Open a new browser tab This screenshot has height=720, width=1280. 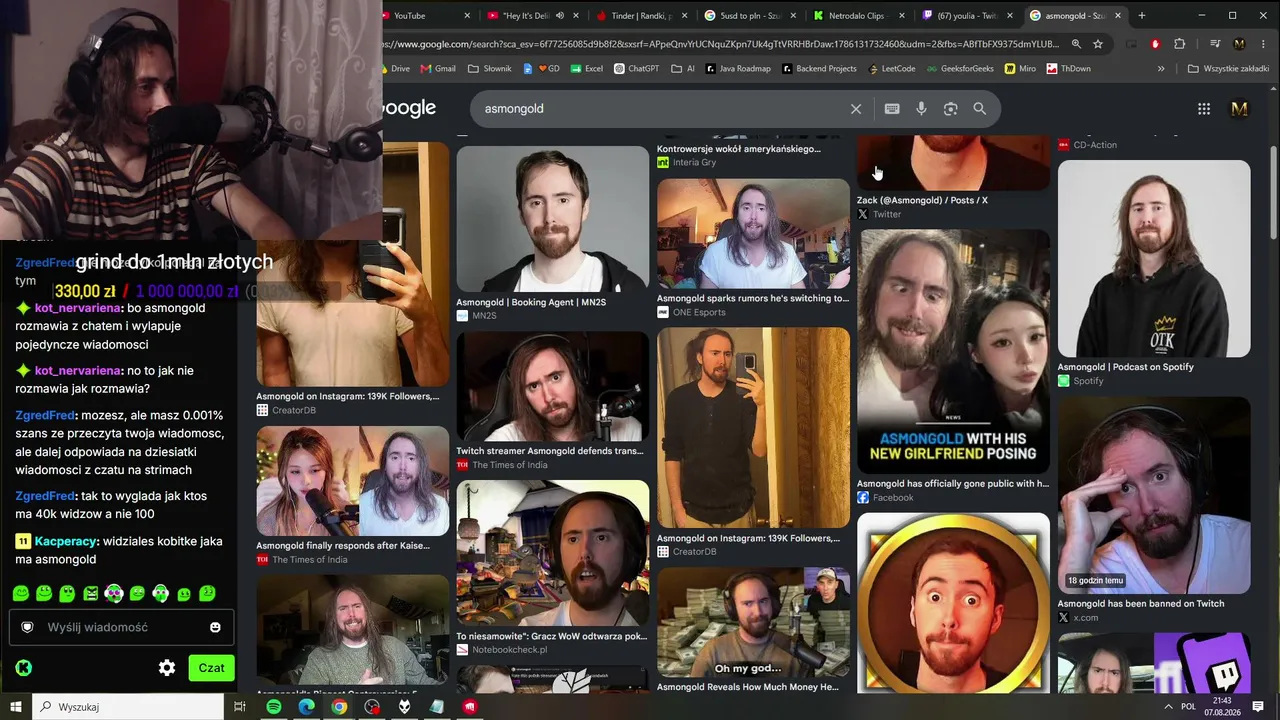pyautogui.click(x=1141, y=16)
